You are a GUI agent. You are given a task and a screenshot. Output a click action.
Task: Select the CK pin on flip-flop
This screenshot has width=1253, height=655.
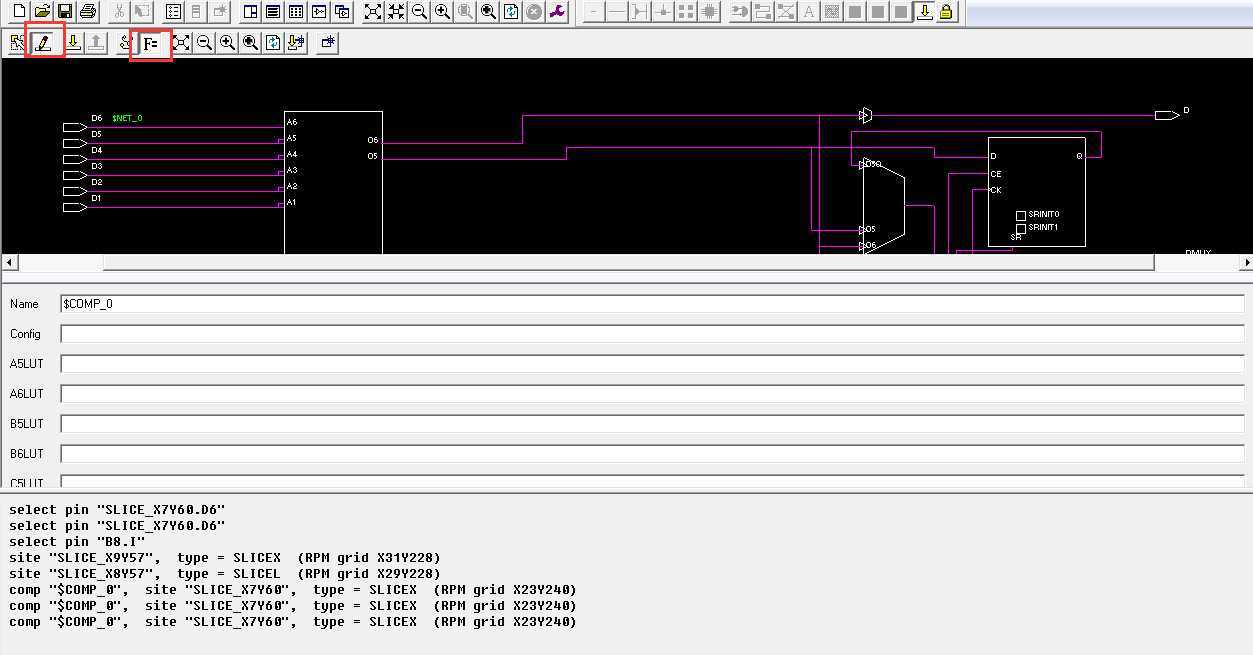pos(995,190)
